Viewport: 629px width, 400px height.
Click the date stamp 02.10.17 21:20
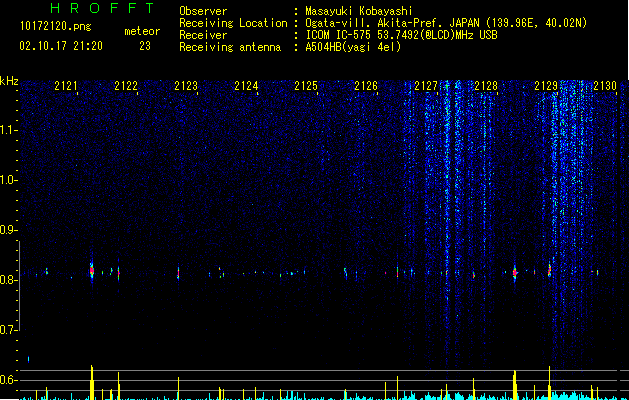61,46
